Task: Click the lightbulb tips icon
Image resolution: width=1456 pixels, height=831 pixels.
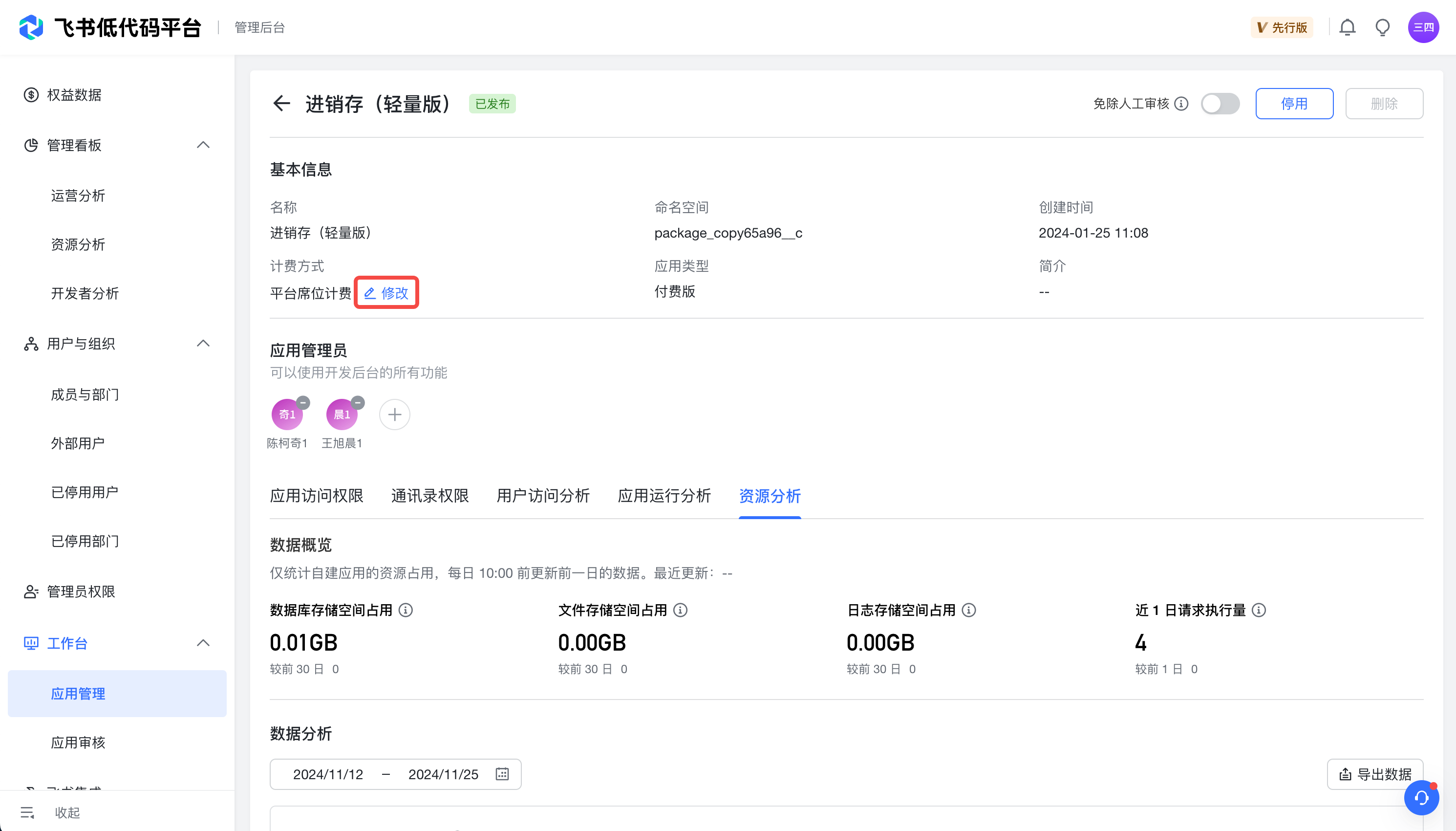Action: click(x=1382, y=27)
